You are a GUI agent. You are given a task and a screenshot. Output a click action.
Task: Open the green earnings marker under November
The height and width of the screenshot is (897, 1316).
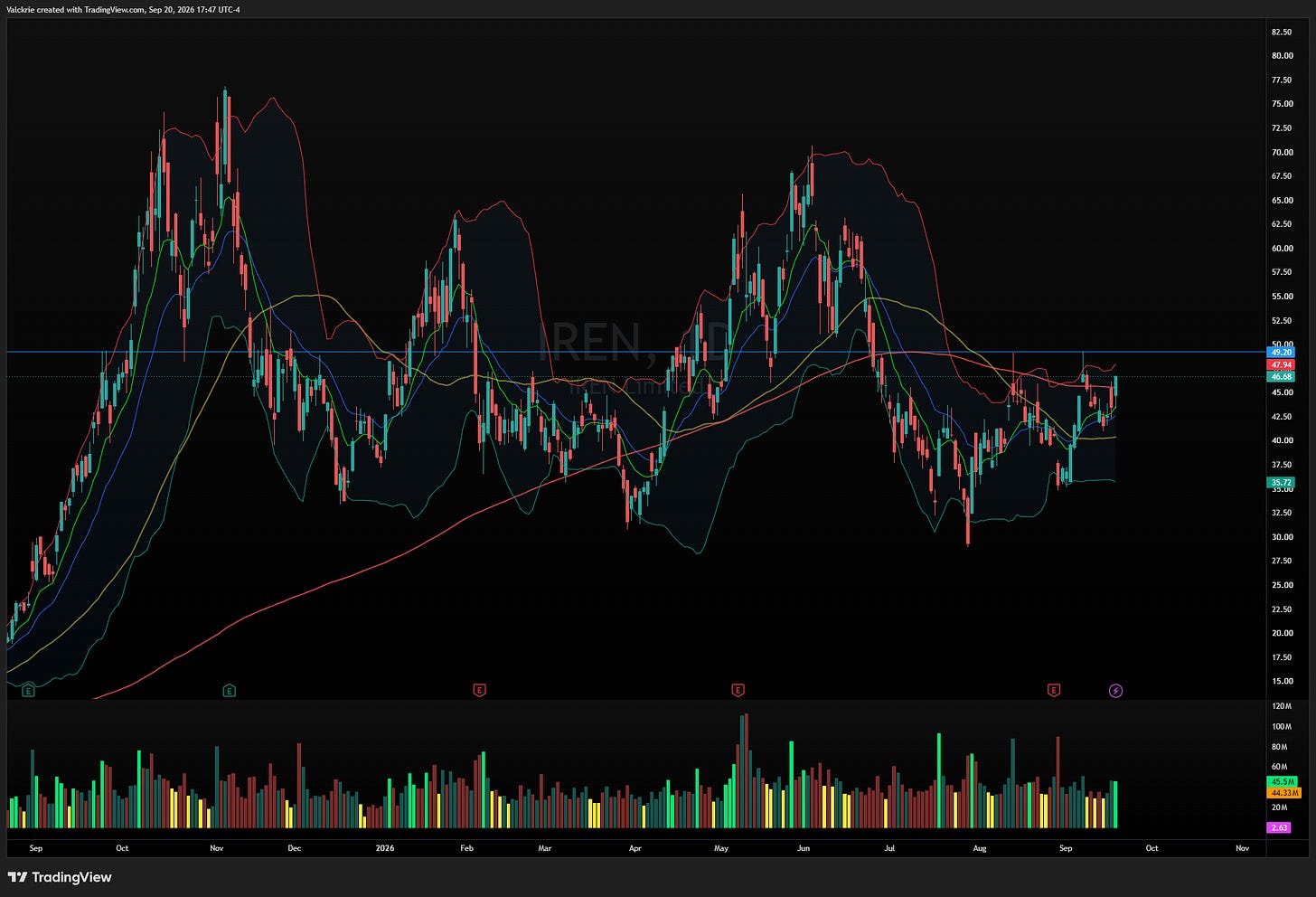[229, 691]
